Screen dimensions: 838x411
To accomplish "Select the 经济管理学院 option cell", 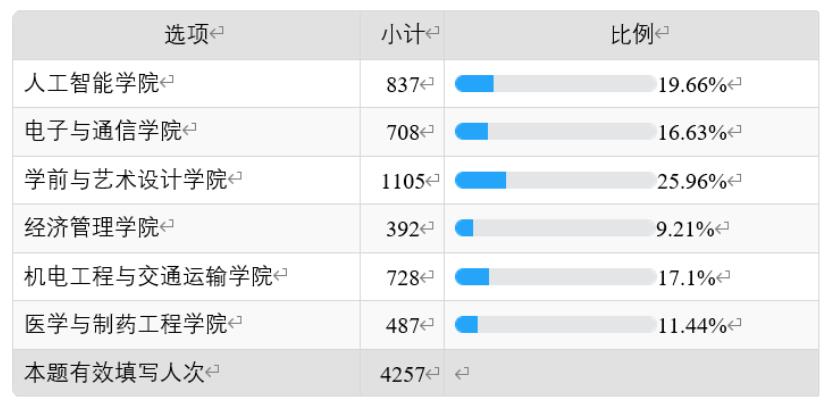I will [x=187, y=229].
